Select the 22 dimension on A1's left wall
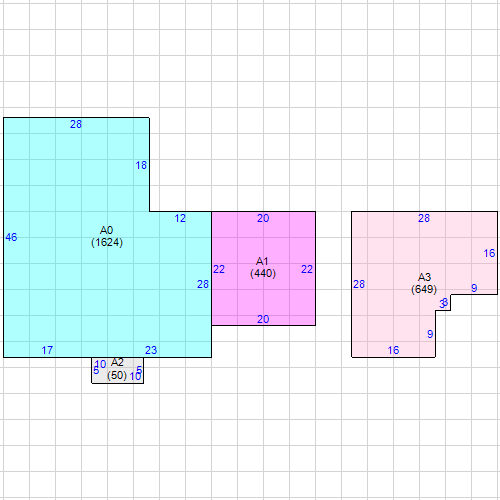 click(x=219, y=269)
